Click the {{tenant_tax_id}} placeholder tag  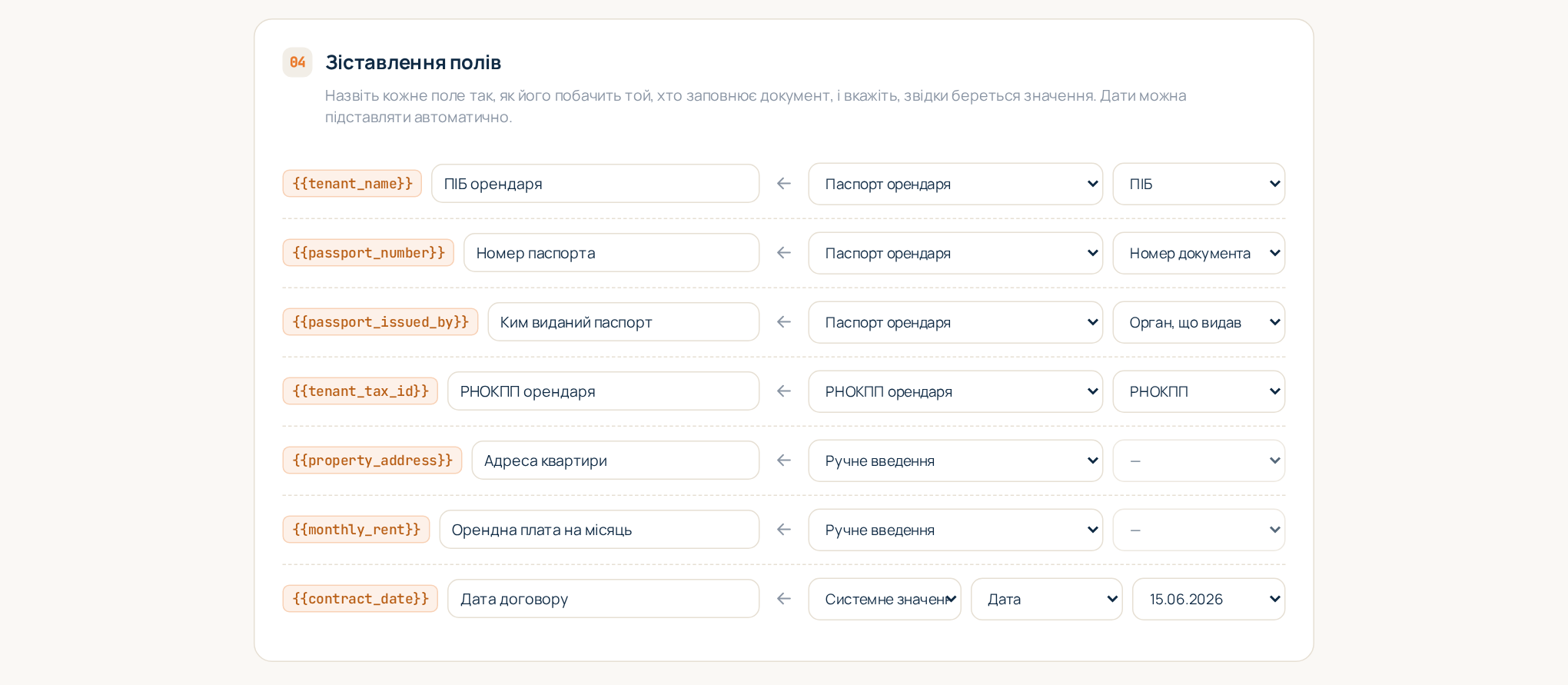360,391
